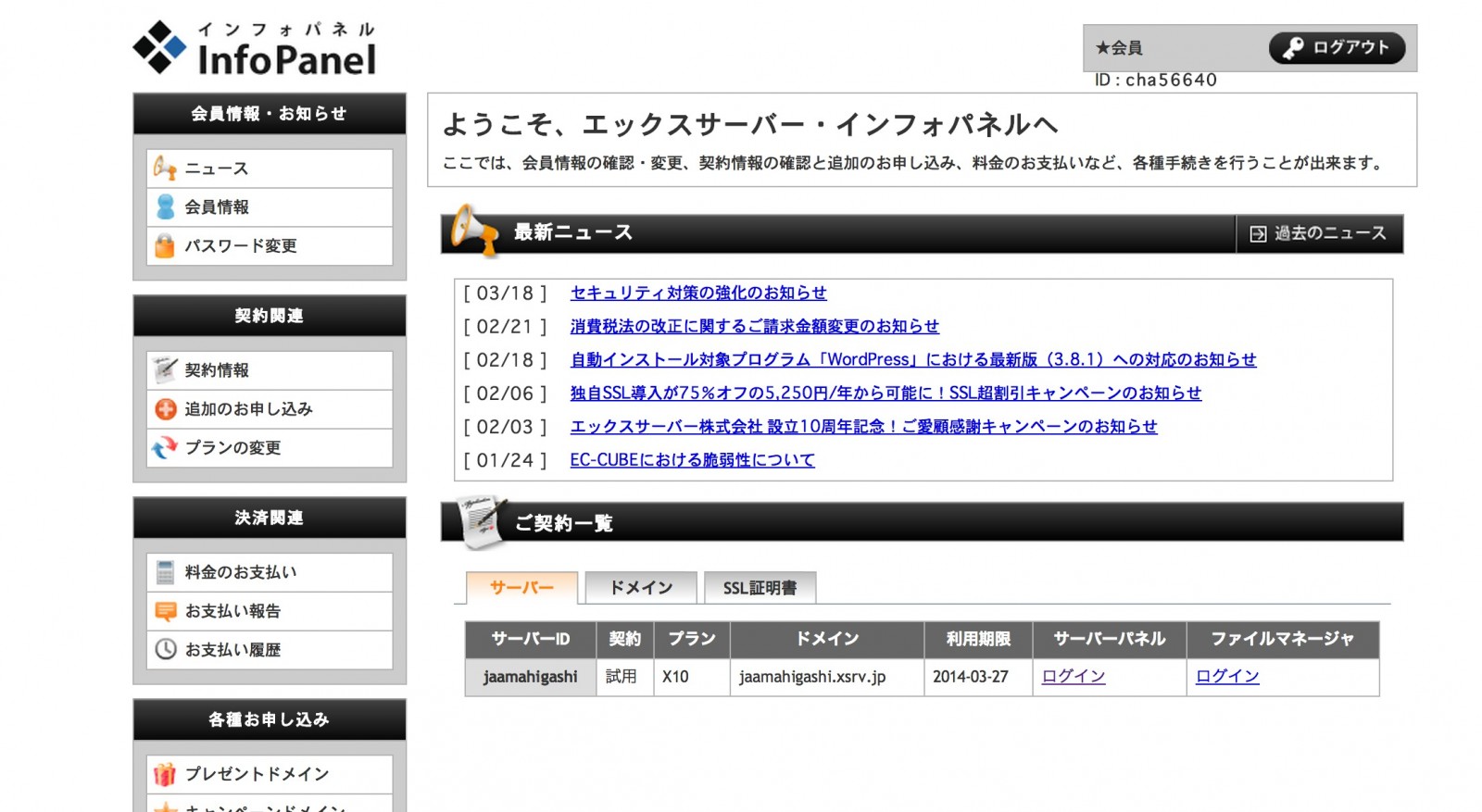Click the [ 01/24 ] news date
Image resolution: width=1482 pixels, height=812 pixels.
click(x=506, y=460)
